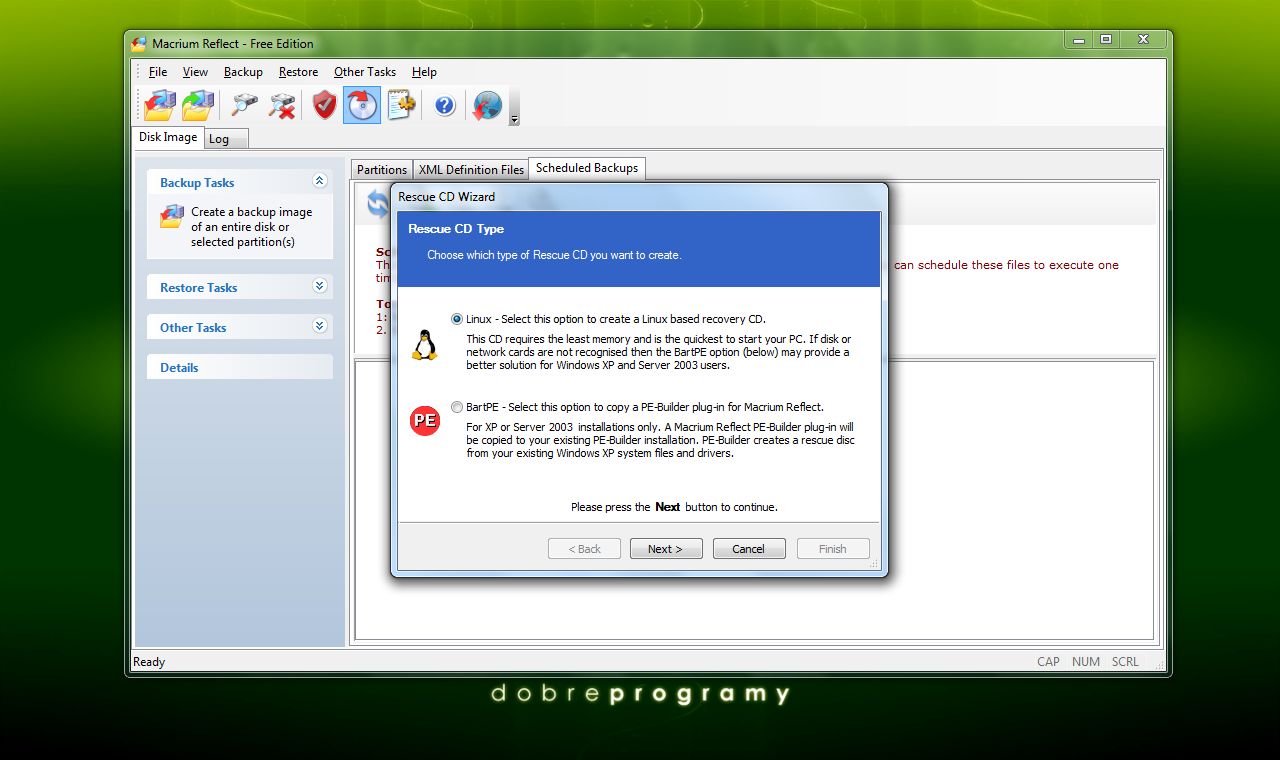Select the Scheduled Backups tab
Viewport: 1280px width, 760px height.
[x=587, y=168]
